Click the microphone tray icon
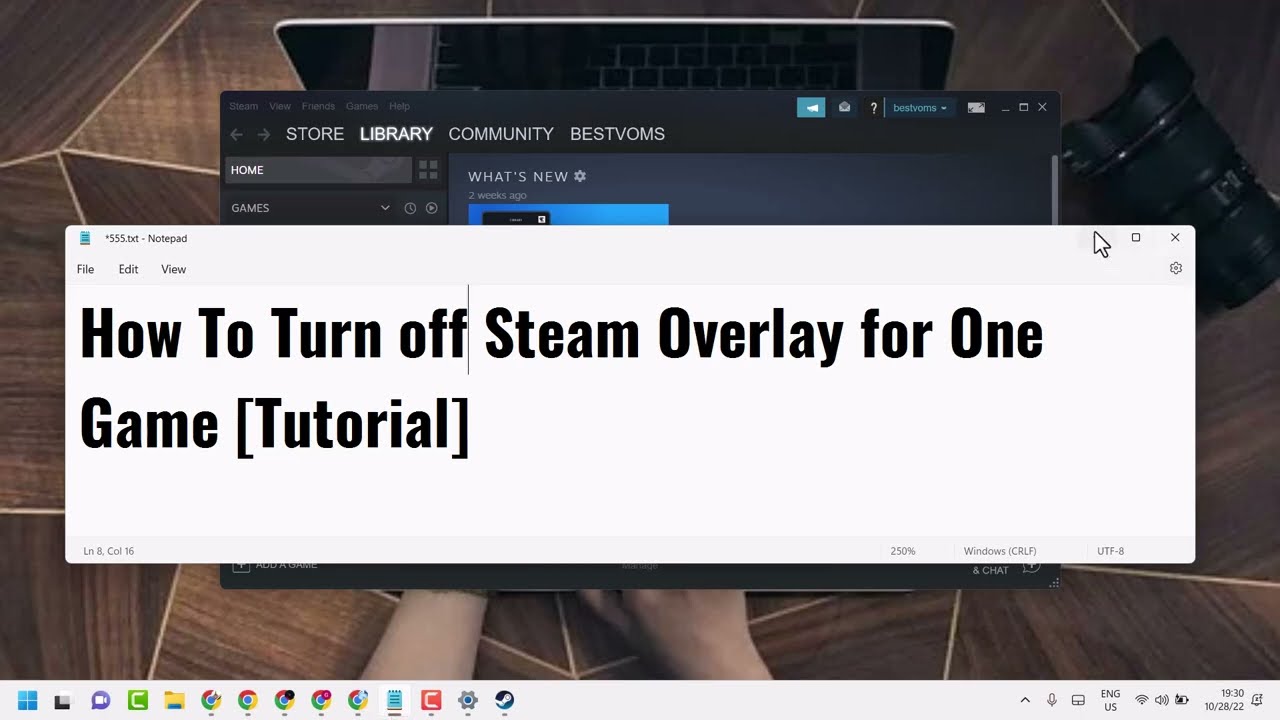Image resolution: width=1280 pixels, height=720 pixels. pyautogui.click(x=1052, y=701)
